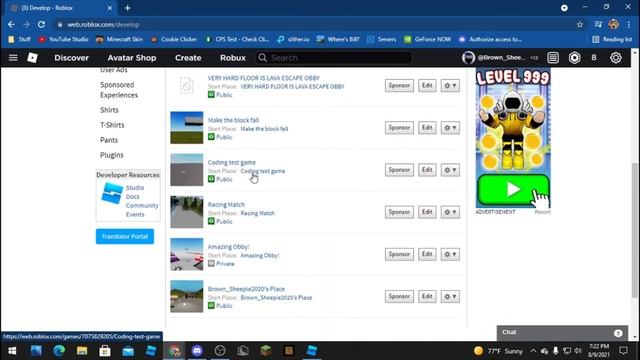Select T-Shirts in the left sidebar
The height and width of the screenshot is (360, 640).
point(112,125)
